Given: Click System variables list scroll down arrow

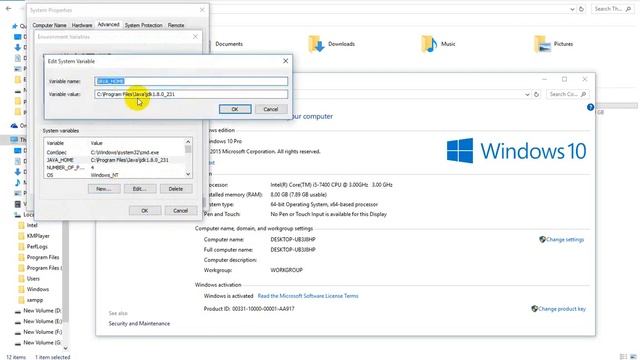Looking at the screenshot, I should (188, 174).
